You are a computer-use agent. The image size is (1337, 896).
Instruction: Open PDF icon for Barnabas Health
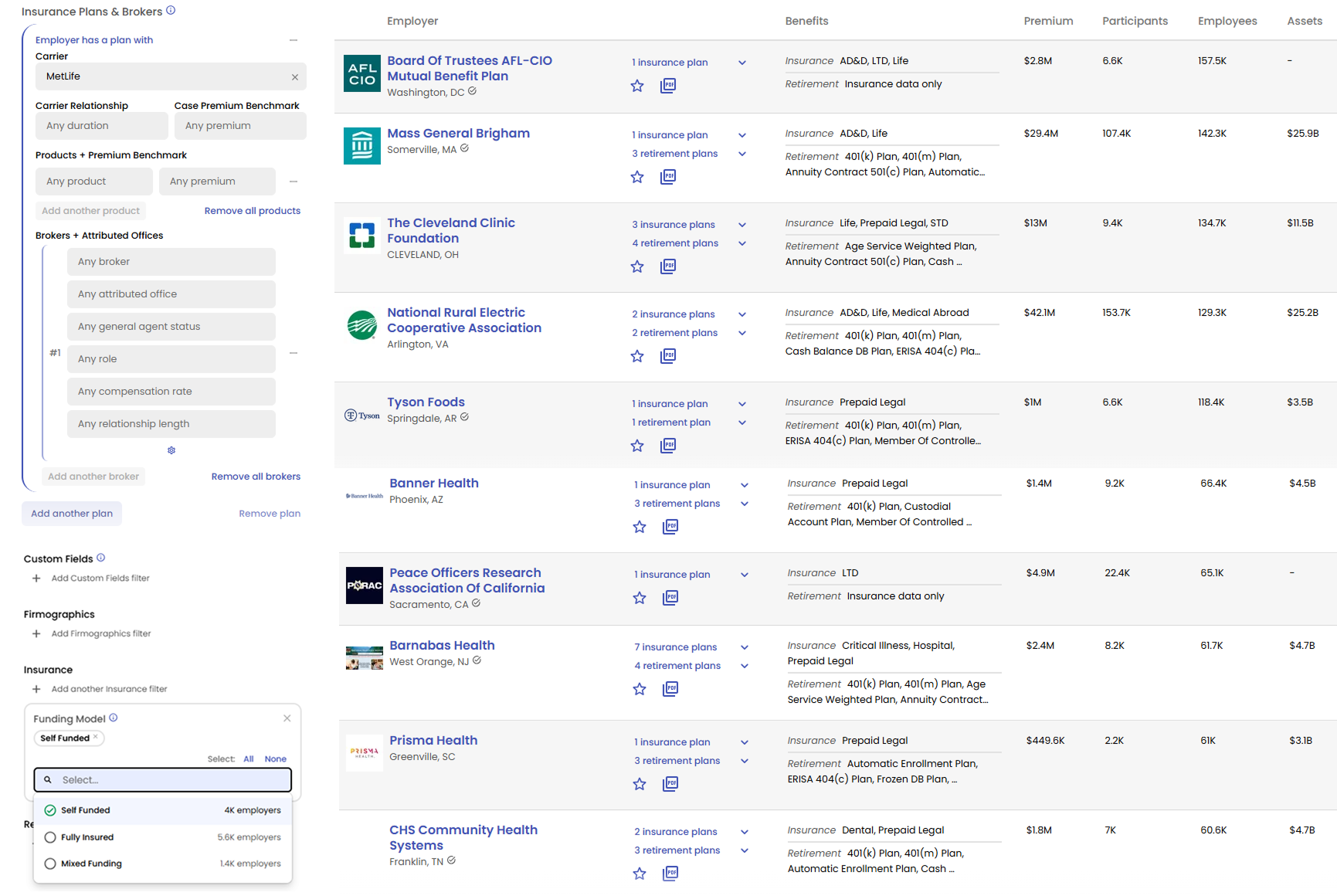[670, 689]
